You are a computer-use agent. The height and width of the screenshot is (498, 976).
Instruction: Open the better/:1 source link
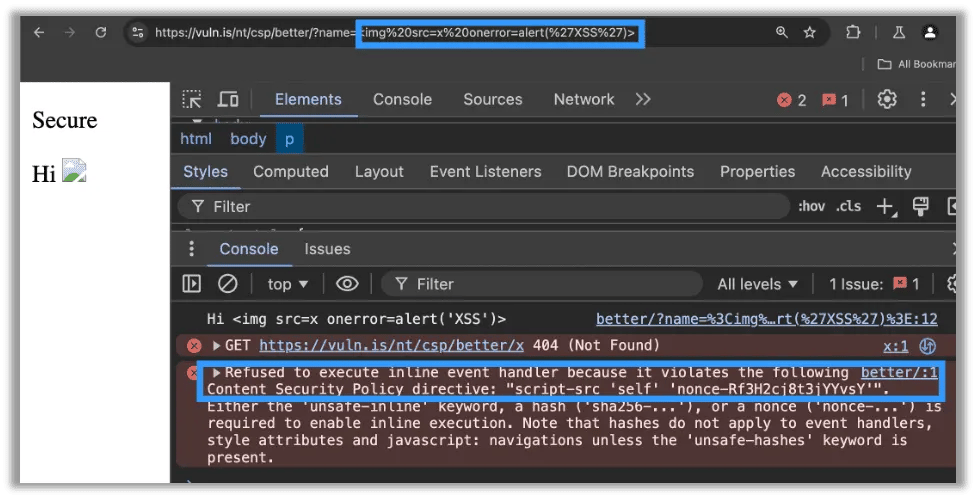pos(899,373)
